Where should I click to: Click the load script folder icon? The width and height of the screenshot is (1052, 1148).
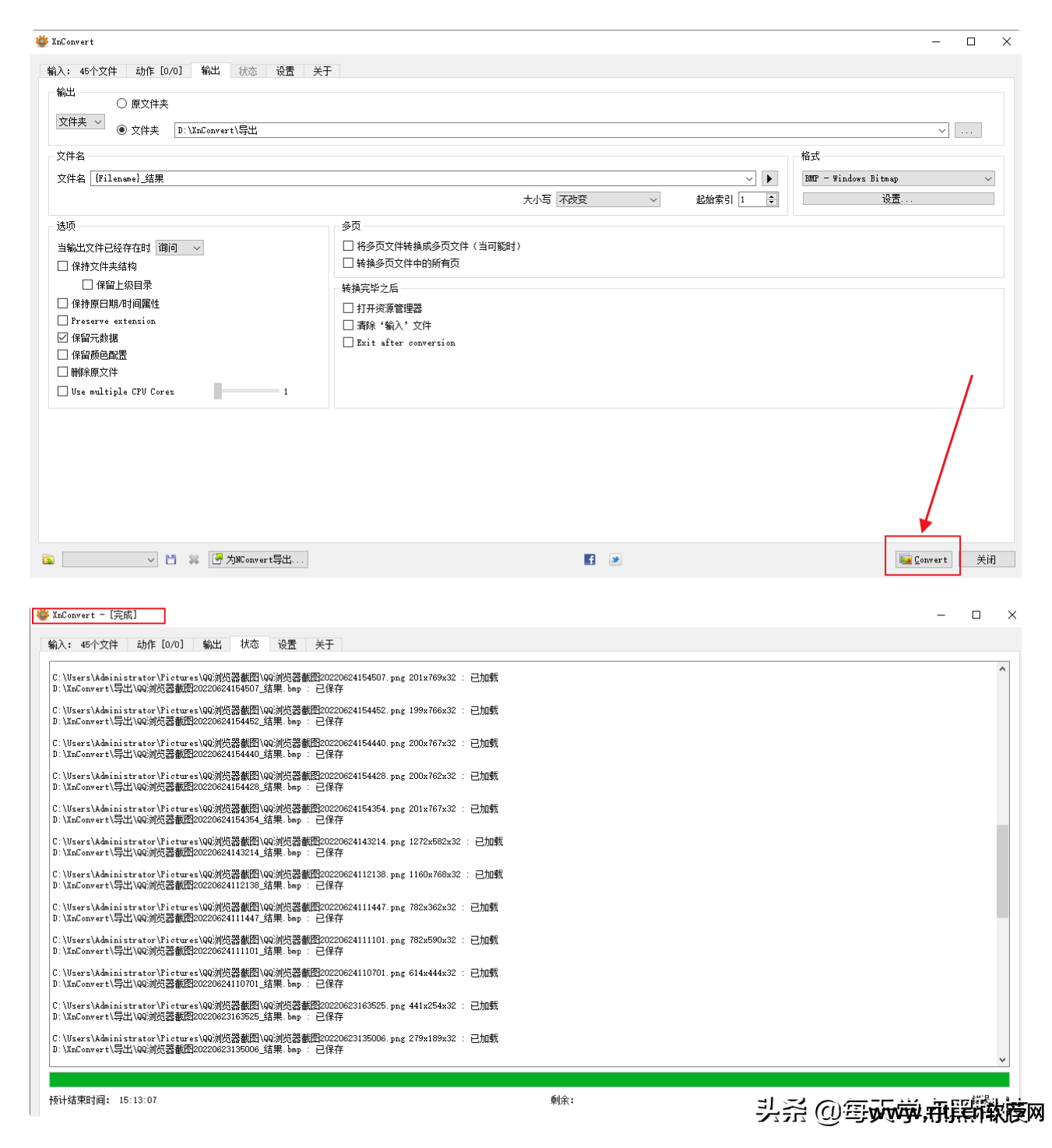pos(48,559)
